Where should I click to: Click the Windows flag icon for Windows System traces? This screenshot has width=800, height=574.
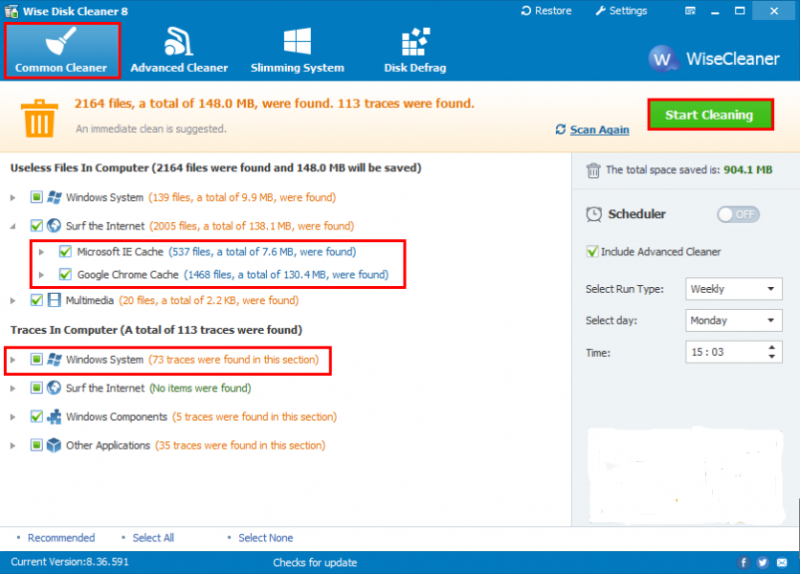click(x=54, y=359)
